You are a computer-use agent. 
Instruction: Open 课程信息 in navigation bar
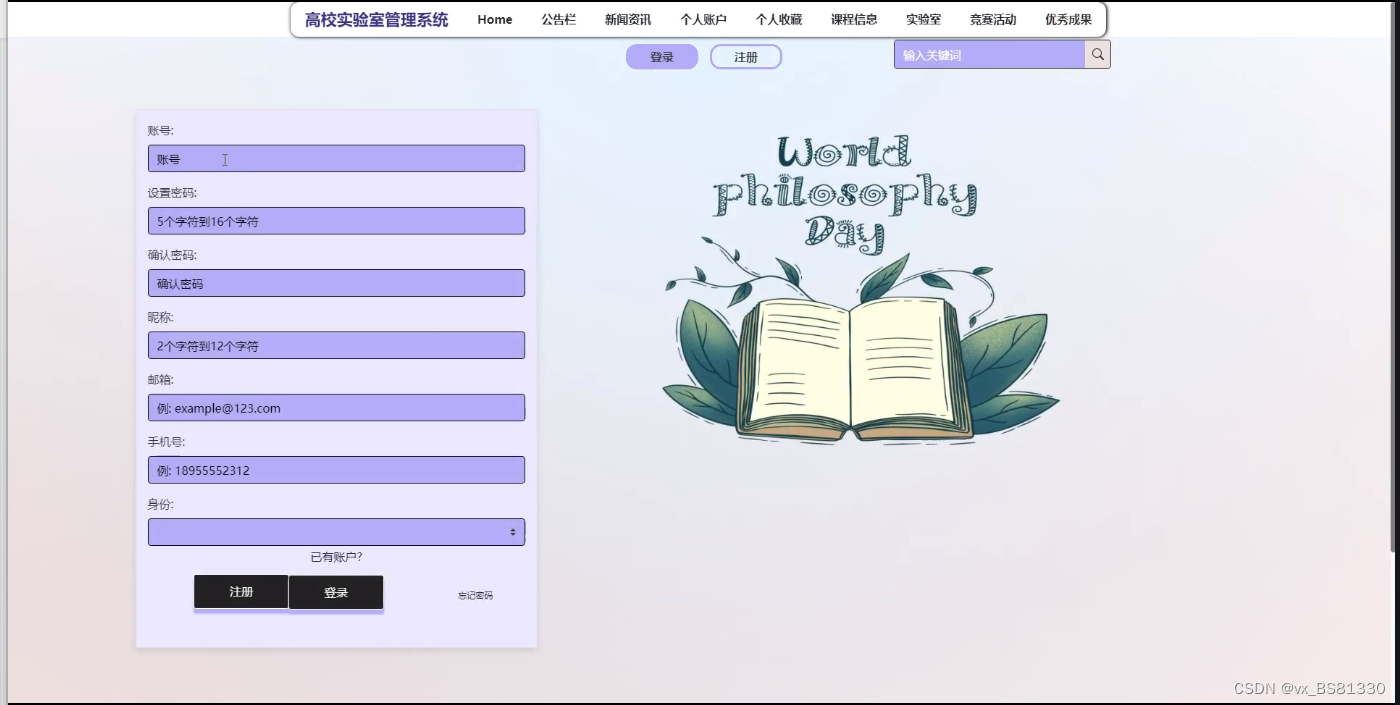[x=854, y=19]
